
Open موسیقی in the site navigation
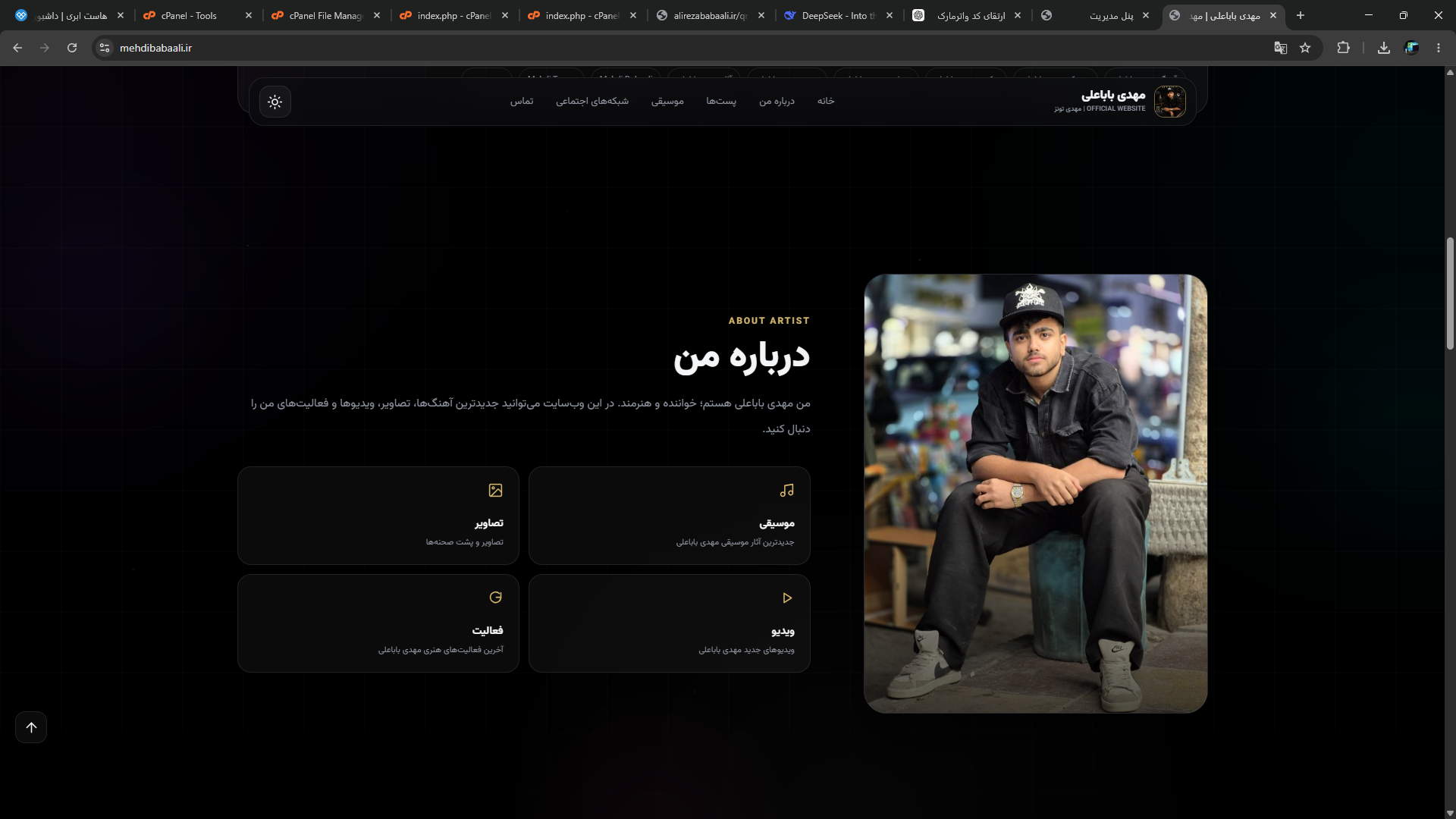pos(667,101)
